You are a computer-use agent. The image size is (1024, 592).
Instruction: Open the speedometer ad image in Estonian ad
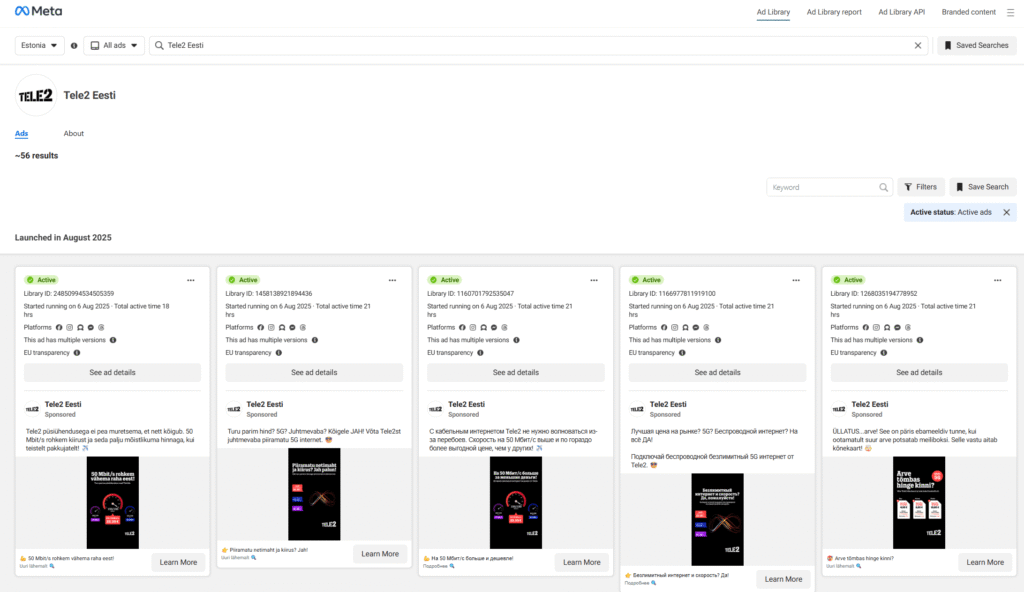click(x=113, y=502)
